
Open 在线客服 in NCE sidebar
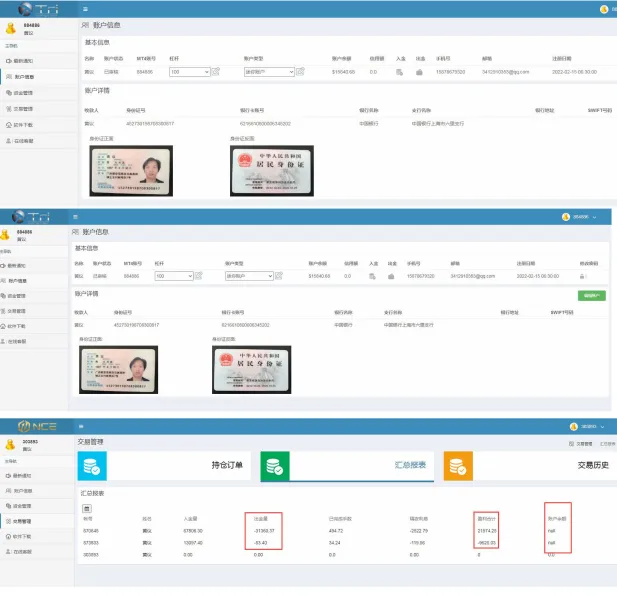coord(37,552)
